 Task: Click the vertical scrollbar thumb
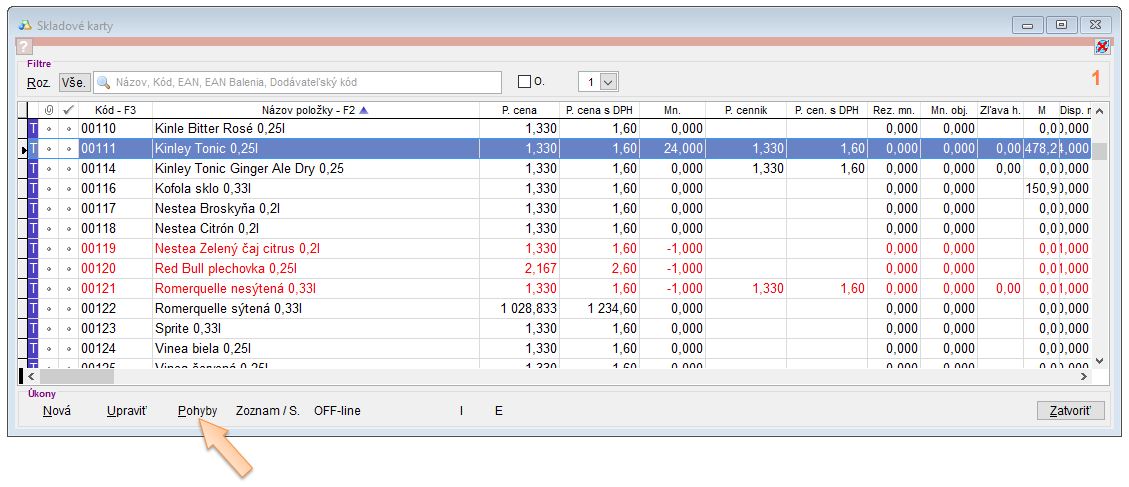[1099, 151]
